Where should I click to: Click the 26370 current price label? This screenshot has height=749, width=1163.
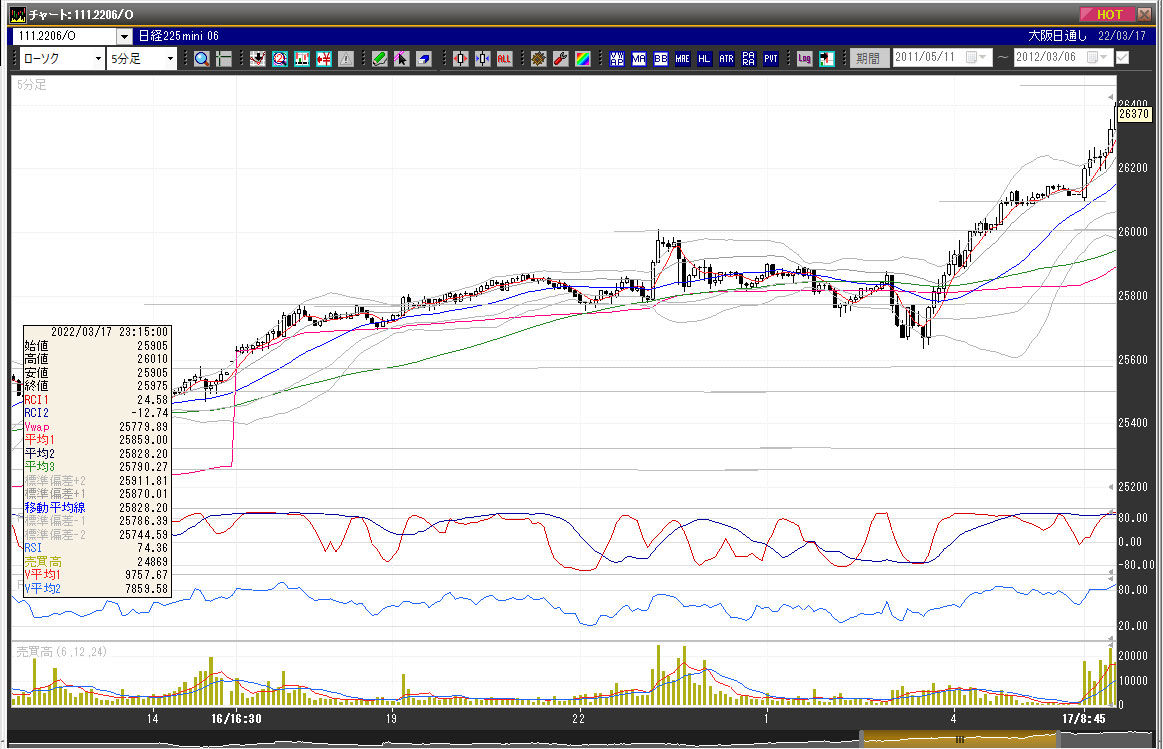tap(1134, 114)
